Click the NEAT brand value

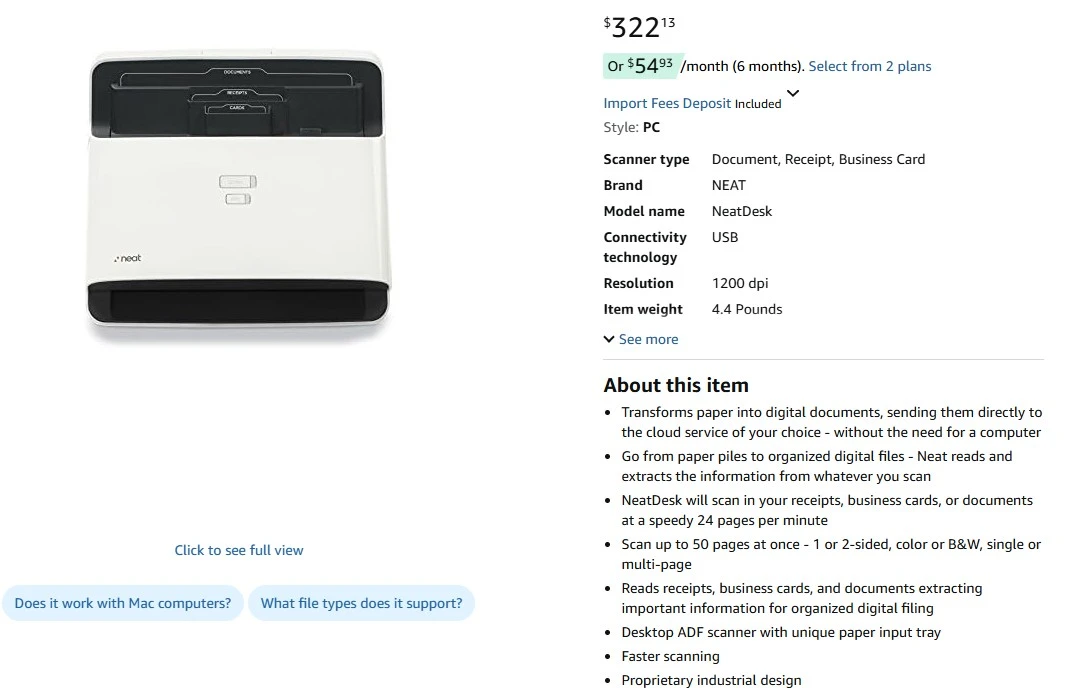[x=729, y=185]
